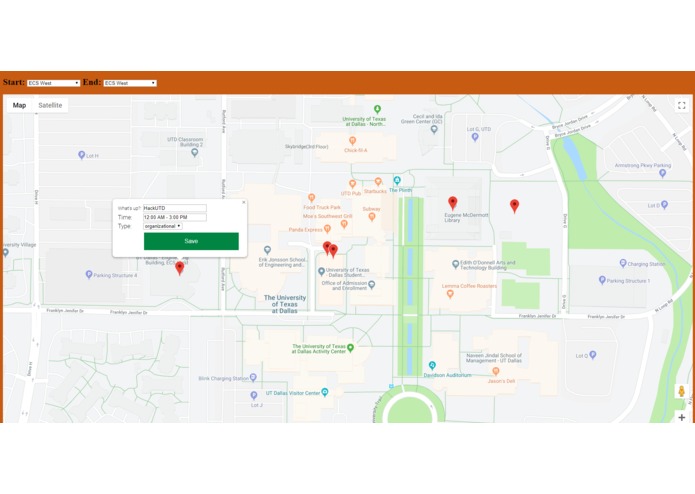This screenshot has width=695, height=494.
Task: Click the Lot G, UTD parking pin
Action: (x=475, y=137)
